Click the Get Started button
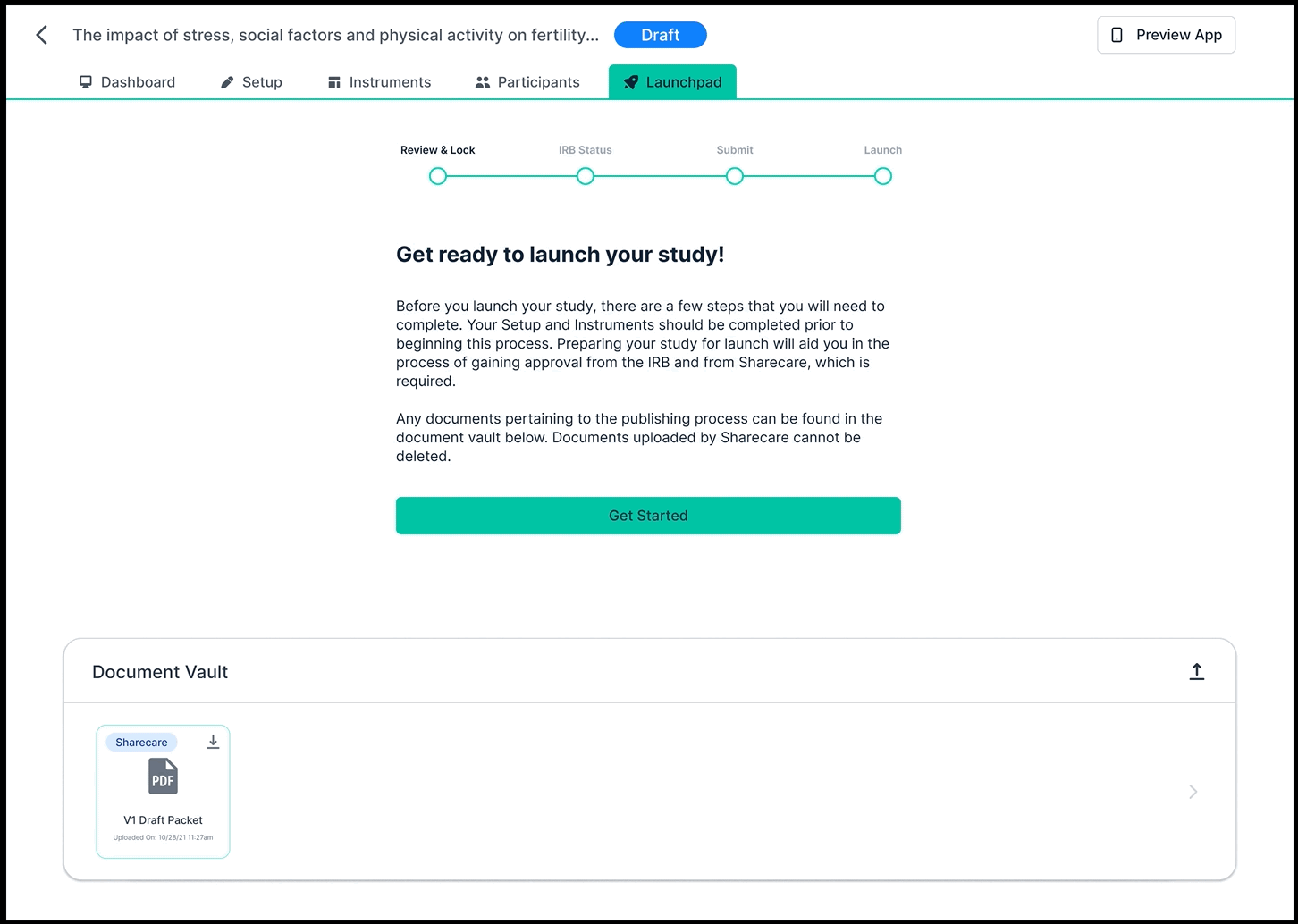 point(648,516)
